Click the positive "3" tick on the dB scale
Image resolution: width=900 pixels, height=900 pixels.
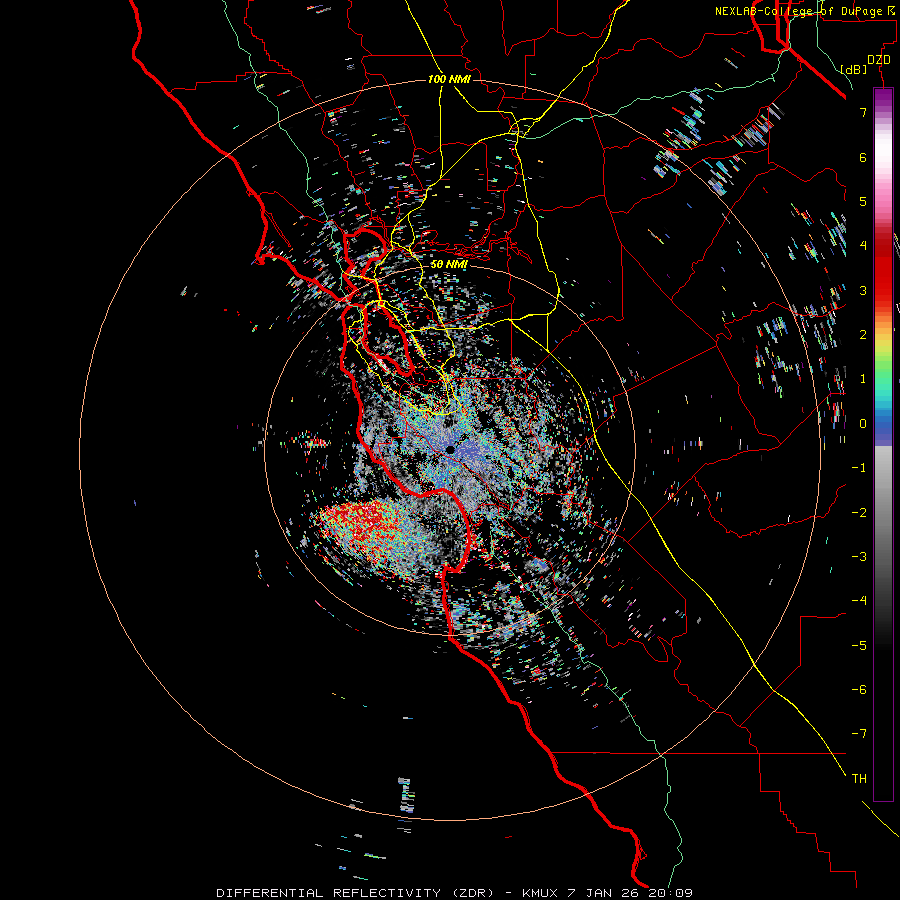point(863,290)
